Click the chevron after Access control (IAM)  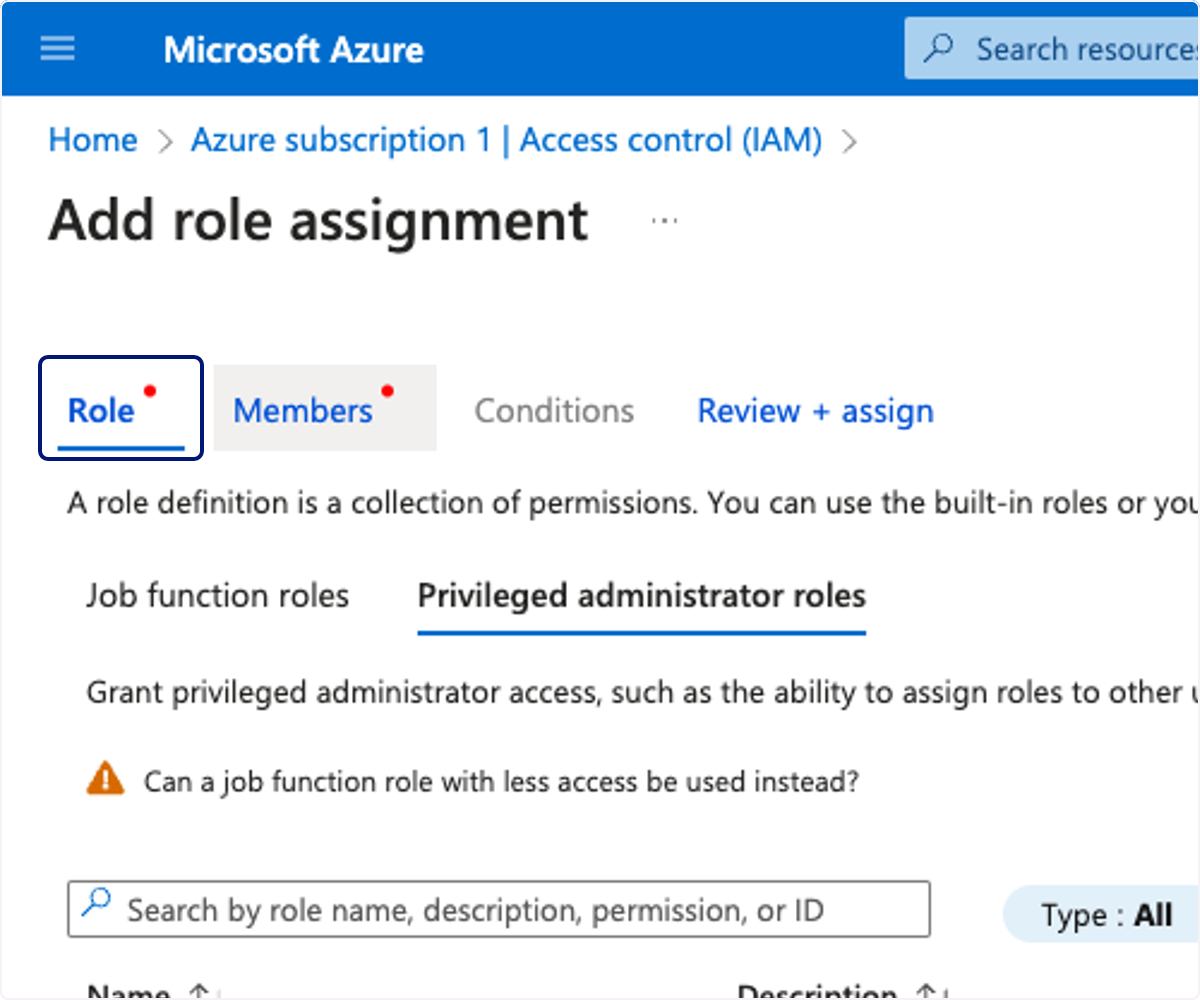click(850, 142)
